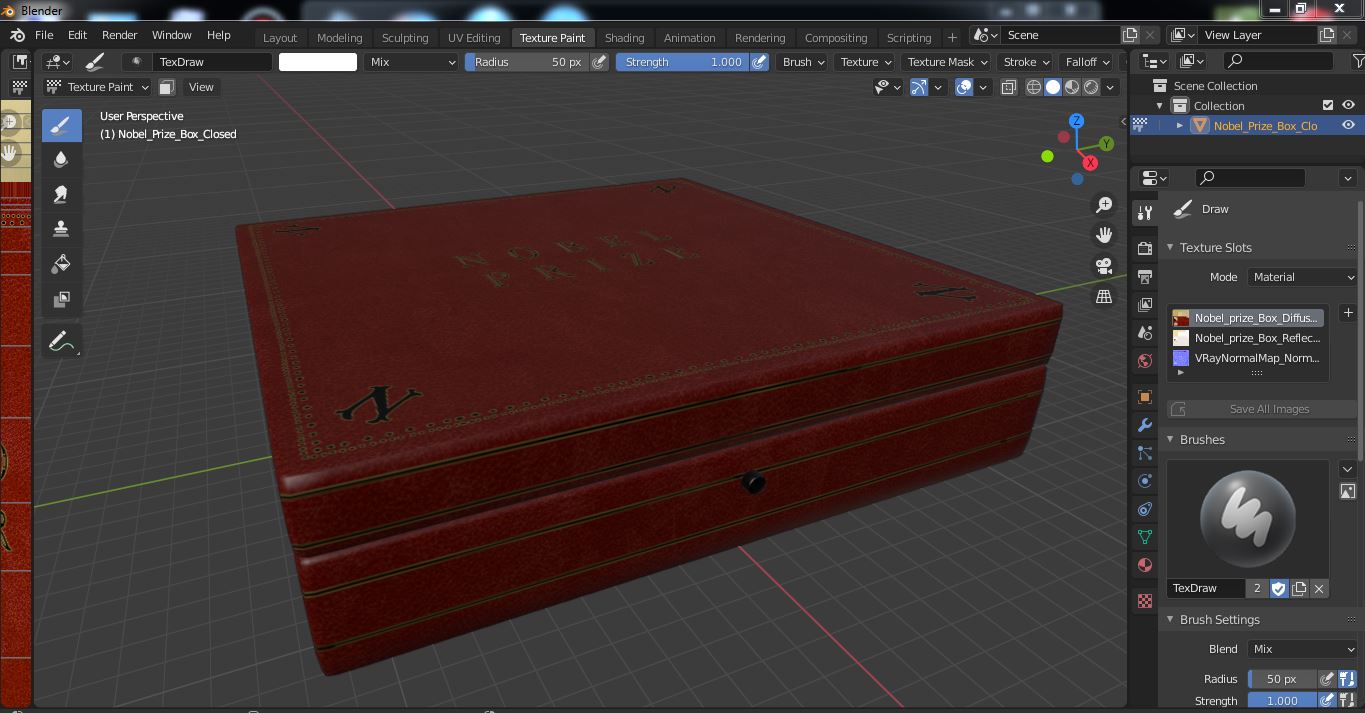Switch perspective/orthographic grid gizmo icon
Image resolution: width=1365 pixels, height=713 pixels.
(1104, 296)
